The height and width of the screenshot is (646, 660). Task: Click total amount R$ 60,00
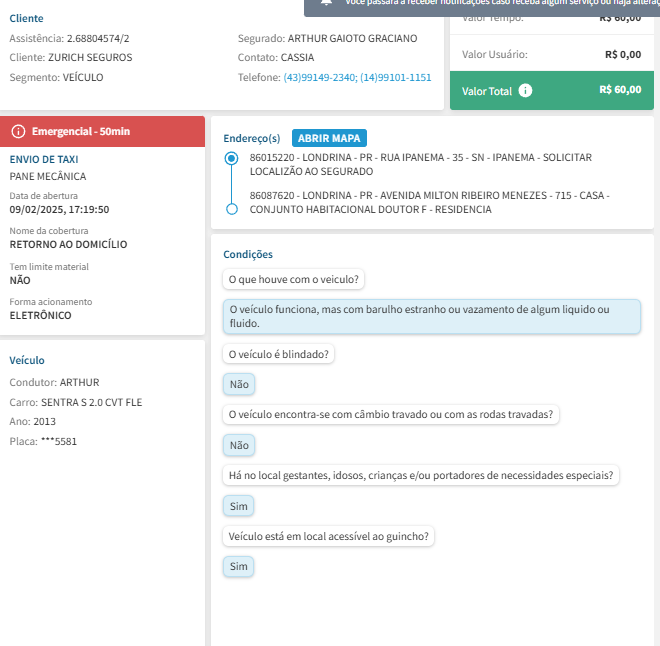tap(620, 90)
